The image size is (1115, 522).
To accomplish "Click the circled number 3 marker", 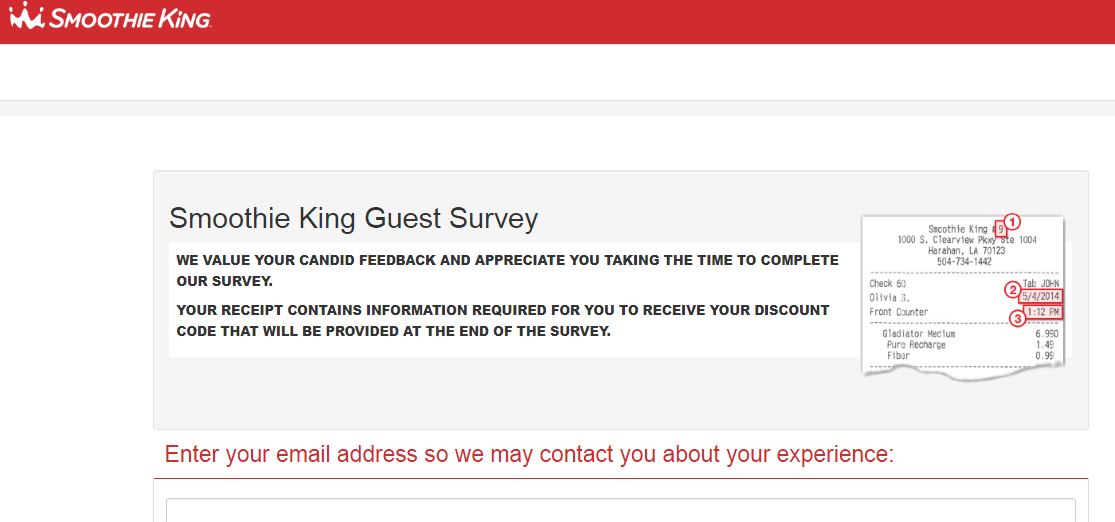I will (x=1017, y=320).
